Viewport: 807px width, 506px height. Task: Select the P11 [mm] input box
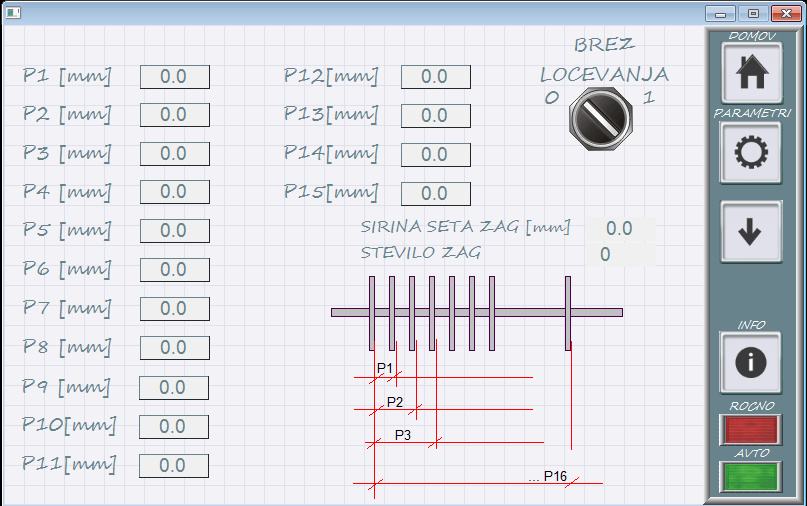click(x=174, y=466)
